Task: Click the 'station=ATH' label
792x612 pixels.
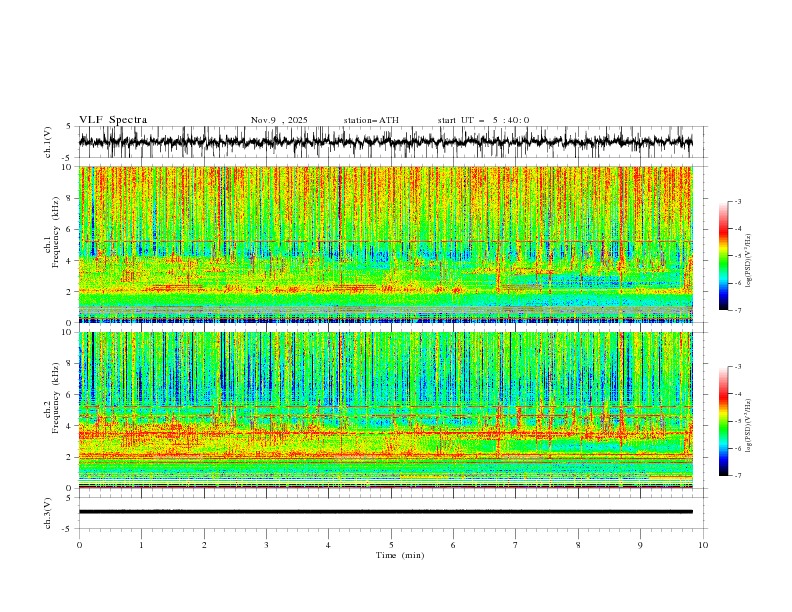Action: (371, 120)
